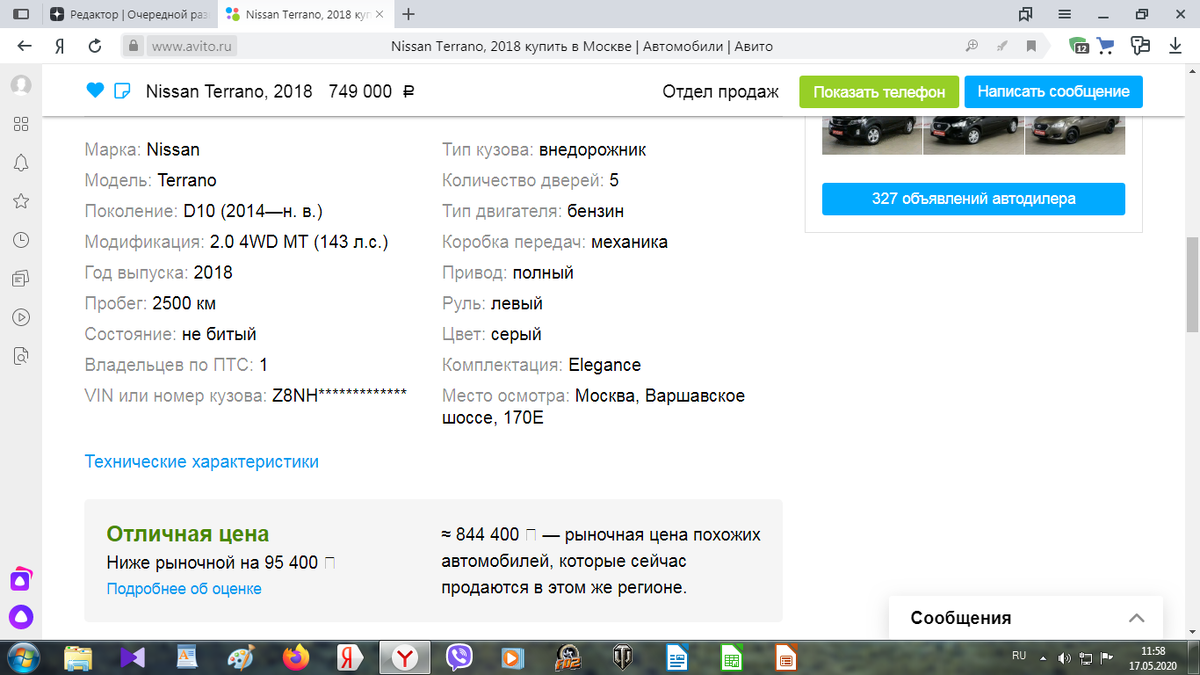Viewport: 1200px width, 675px height.
Task: Go back using the browser arrow
Action: (x=24, y=46)
